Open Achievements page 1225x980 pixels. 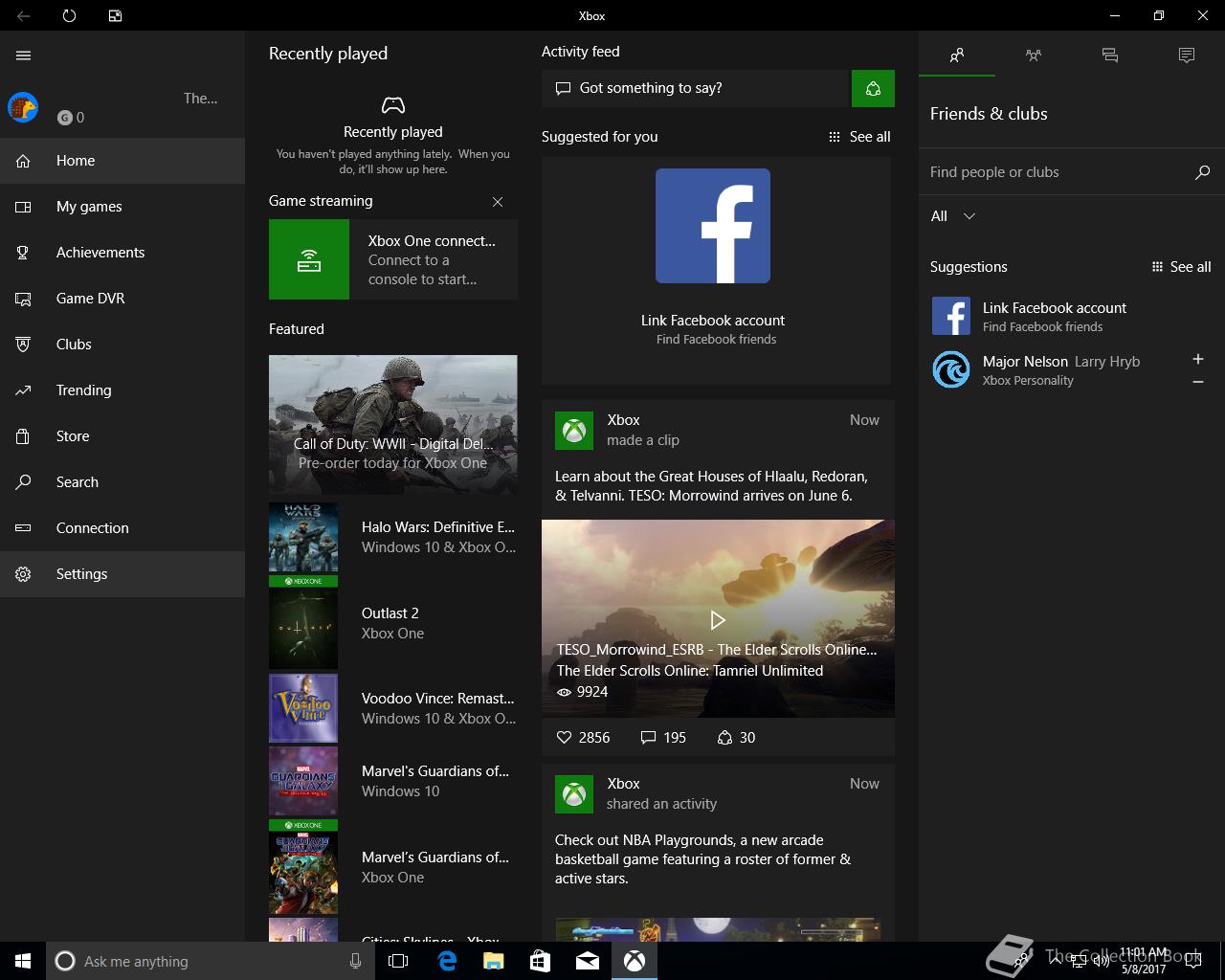pyautogui.click(x=122, y=253)
